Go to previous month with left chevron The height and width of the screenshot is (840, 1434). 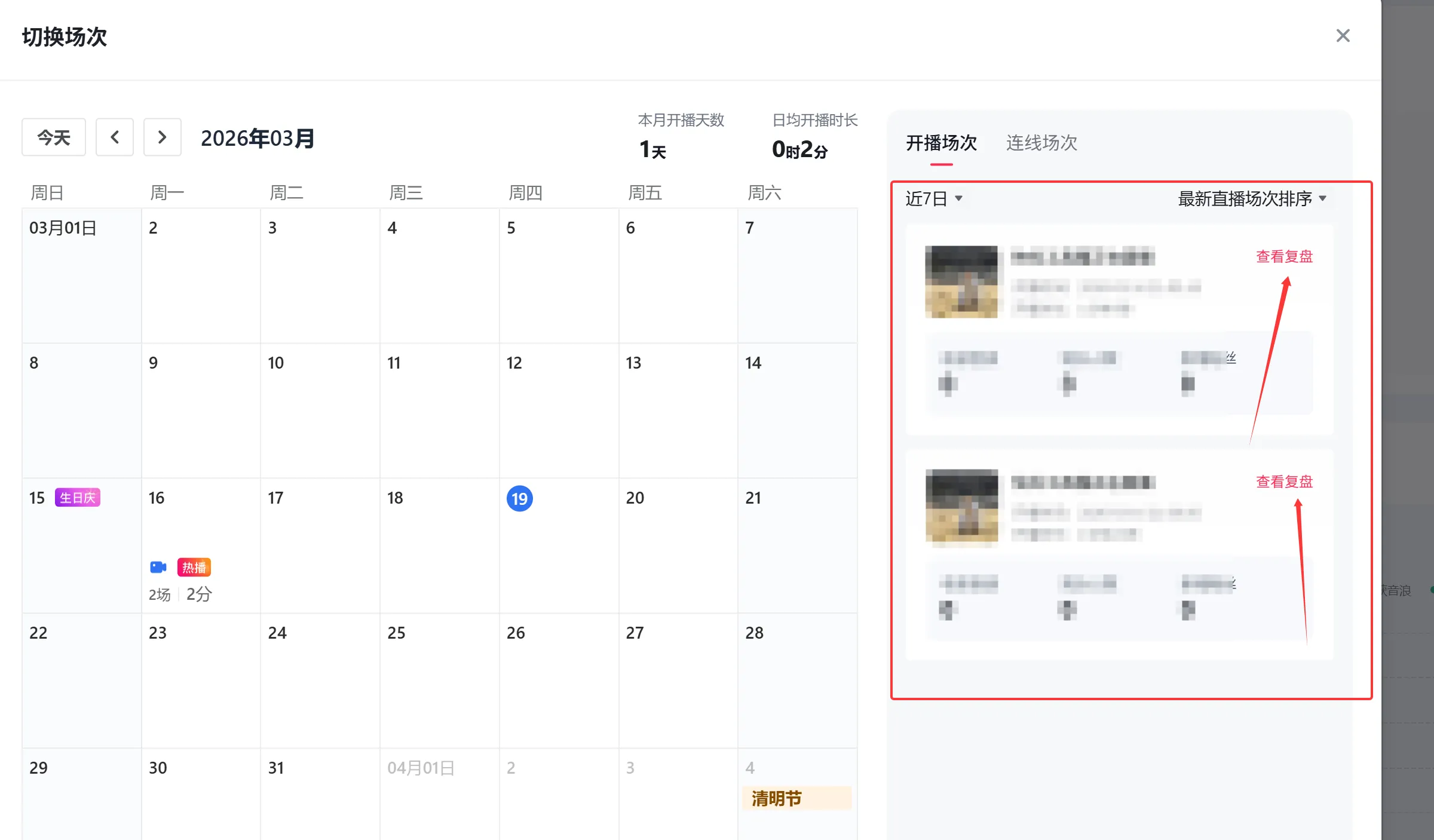click(x=115, y=137)
